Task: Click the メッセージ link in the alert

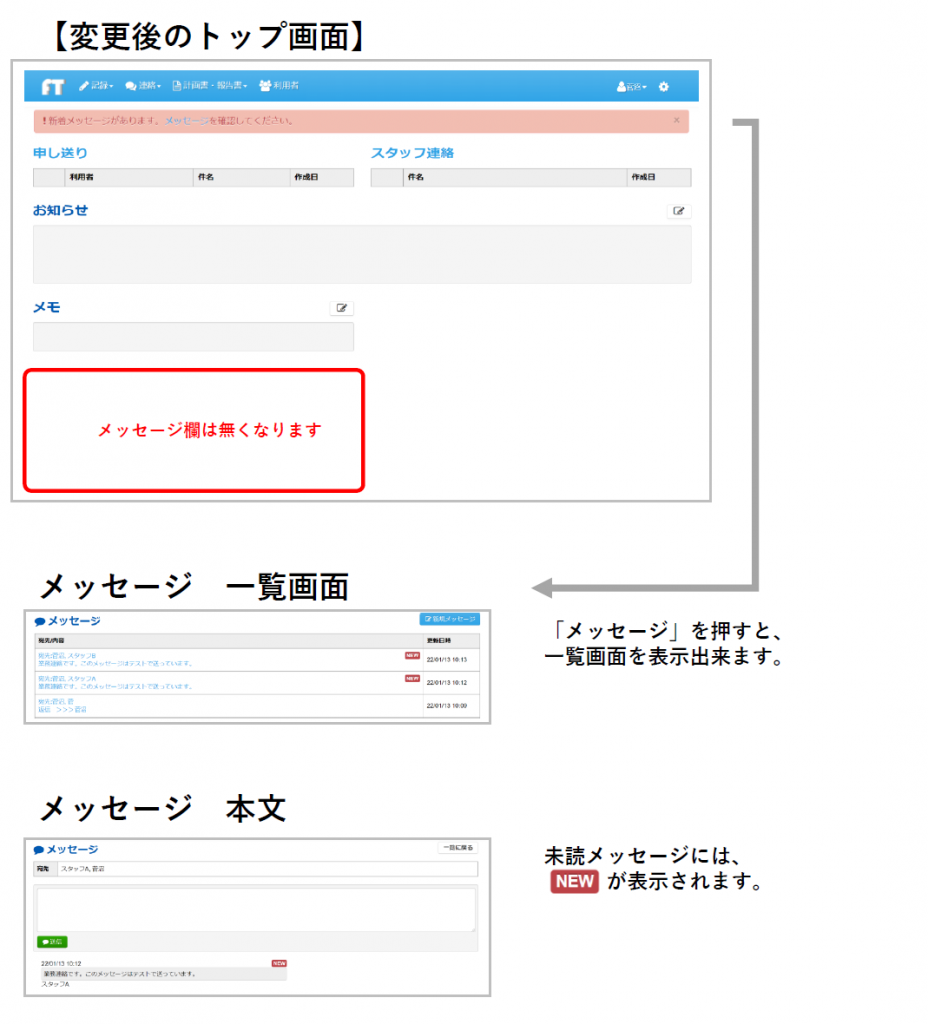Action: click(x=187, y=121)
